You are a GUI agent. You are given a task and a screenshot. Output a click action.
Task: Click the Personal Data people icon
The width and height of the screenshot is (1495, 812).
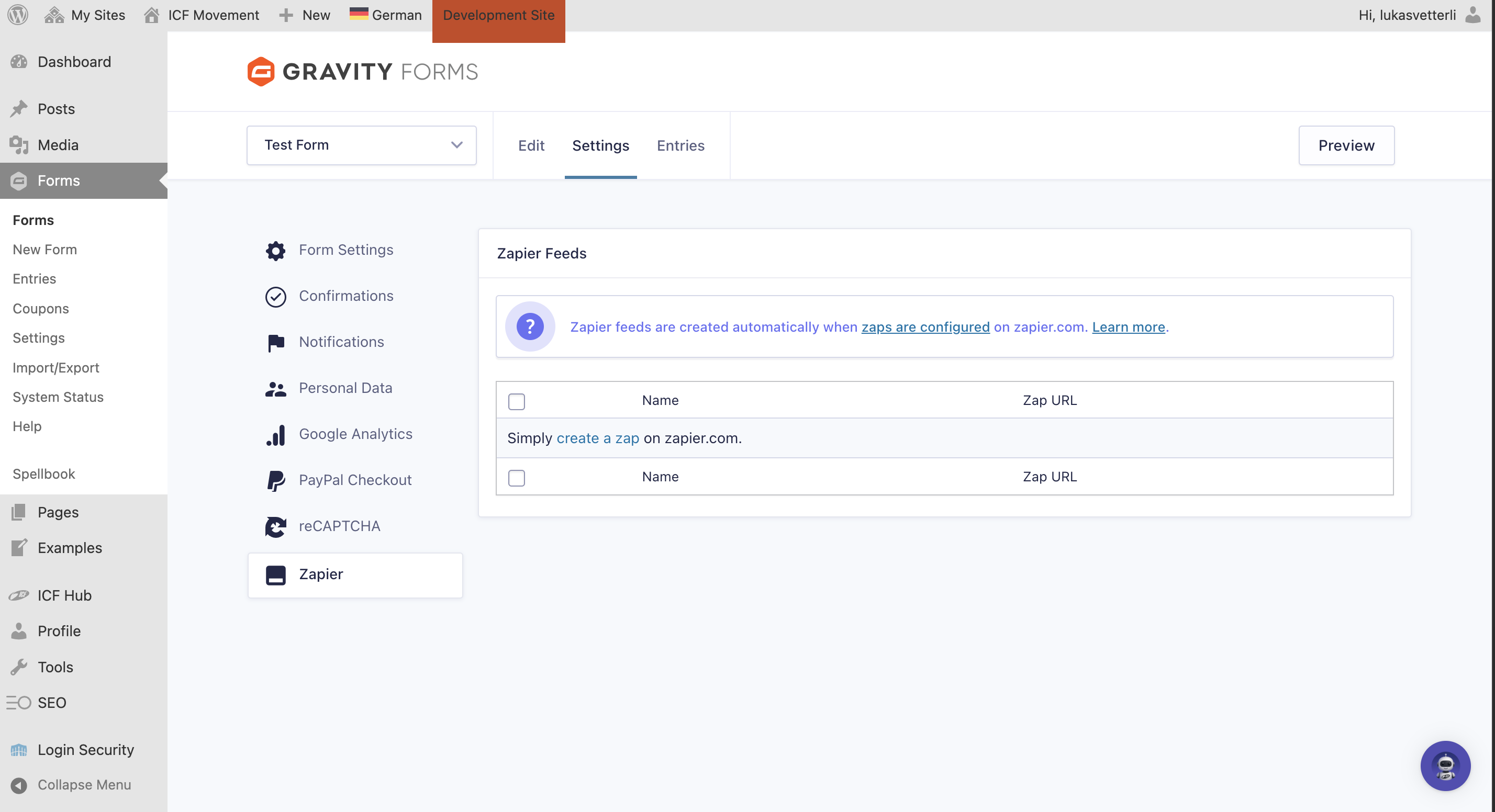coord(275,389)
